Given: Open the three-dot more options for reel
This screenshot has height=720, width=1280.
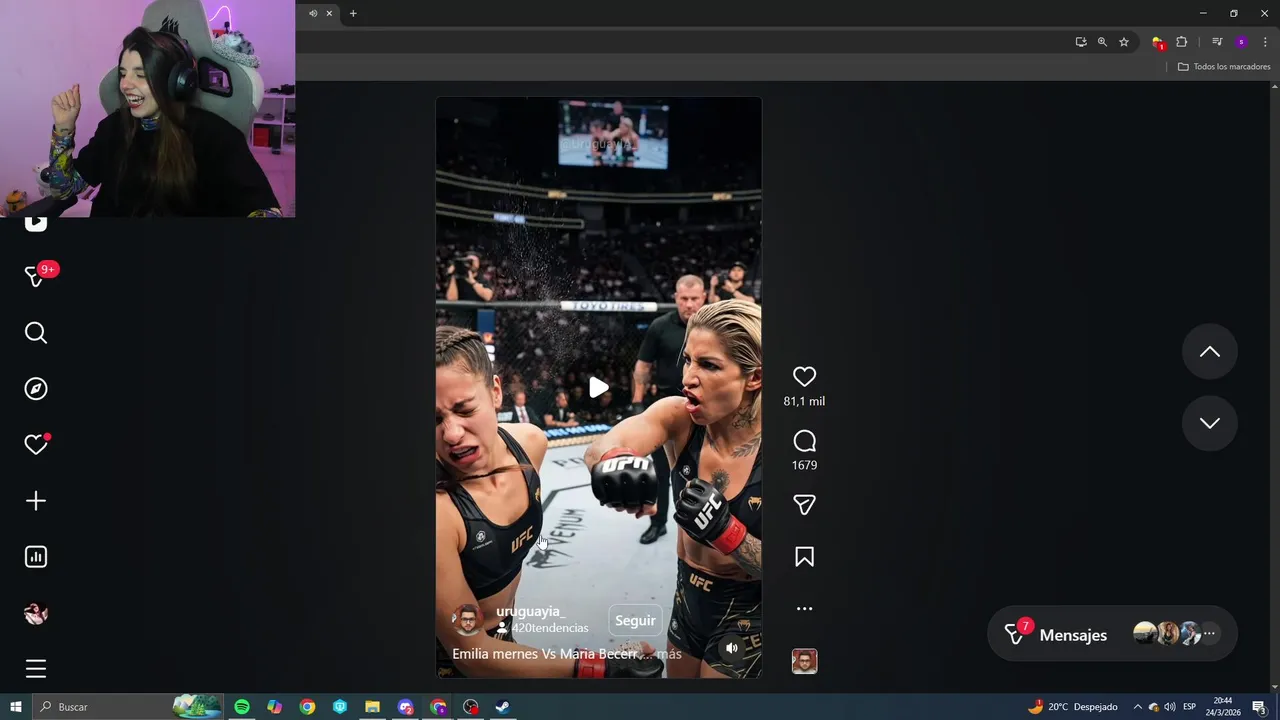Looking at the screenshot, I should (804, 608).
